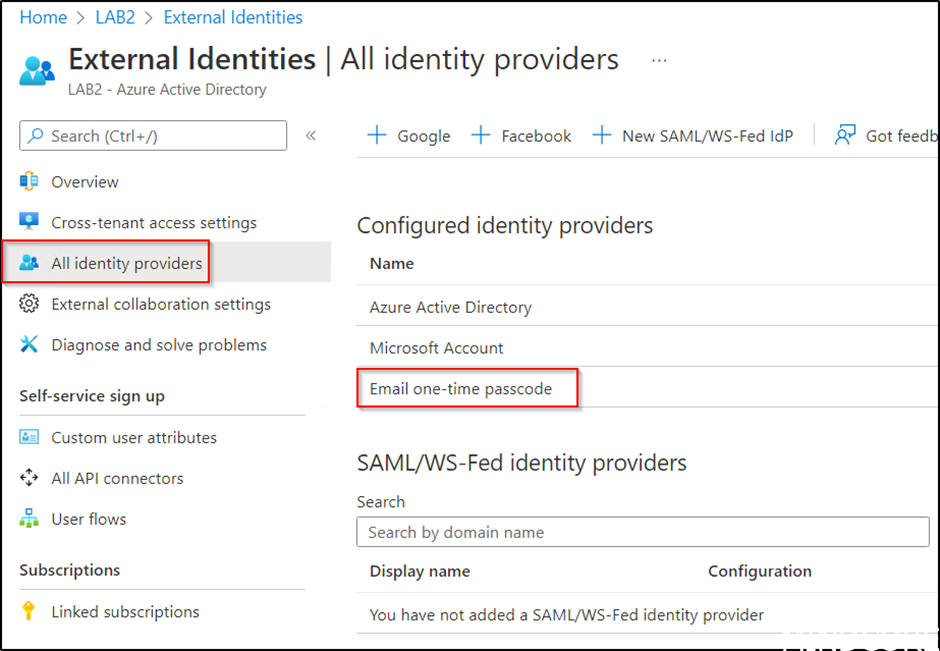Click the 'You have not added a SAML/WS-Fed identity provider' message
Image resolution: width=940 pixels, height=651 pixels.
pyautogui.click(x=567, y=614)
